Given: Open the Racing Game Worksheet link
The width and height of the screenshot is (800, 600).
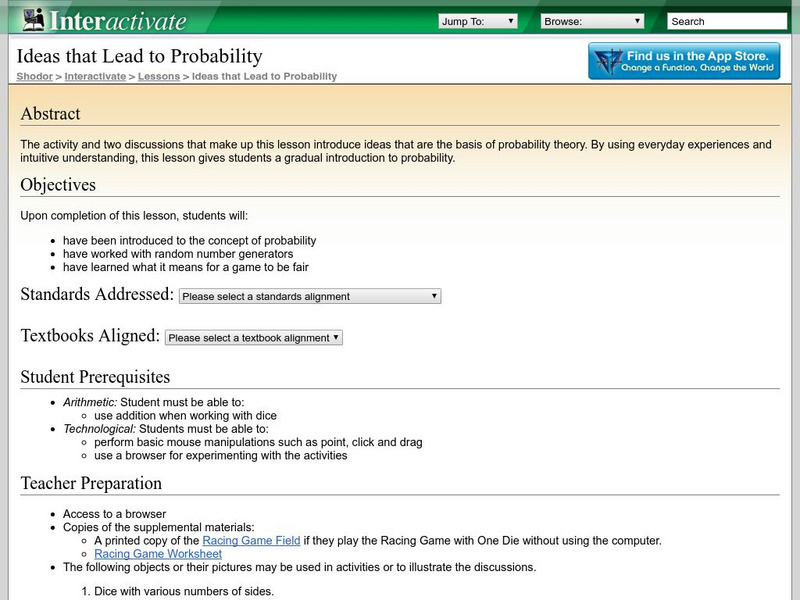Looking at the screenshot, I should pos(158,554).
